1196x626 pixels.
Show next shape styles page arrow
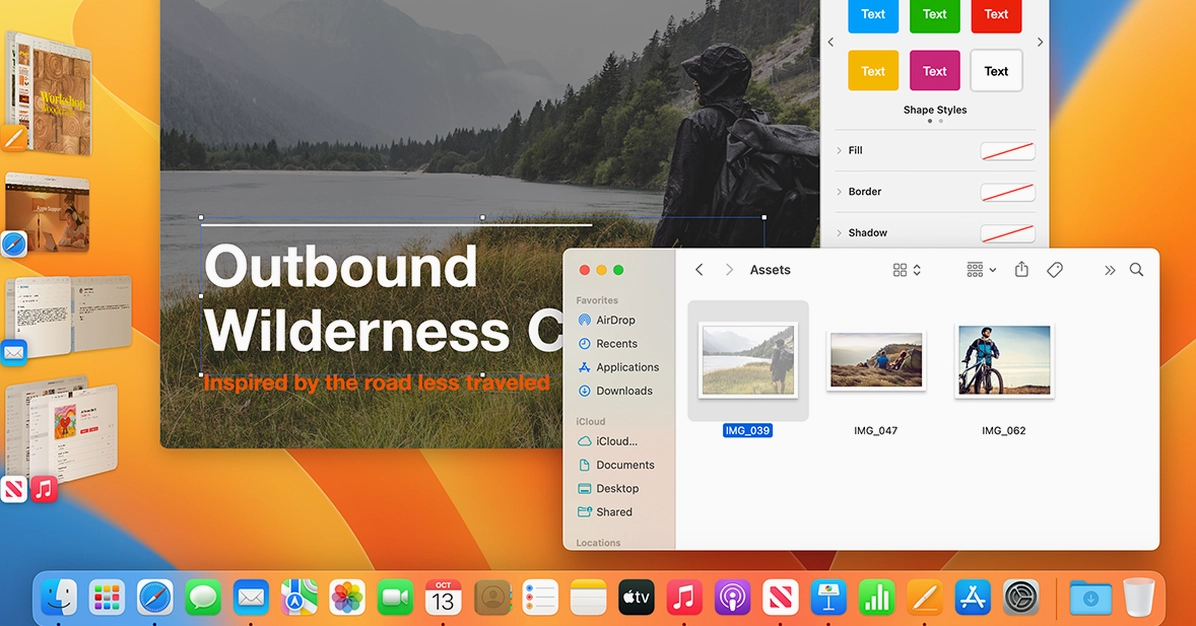(x=1040, y=42)
